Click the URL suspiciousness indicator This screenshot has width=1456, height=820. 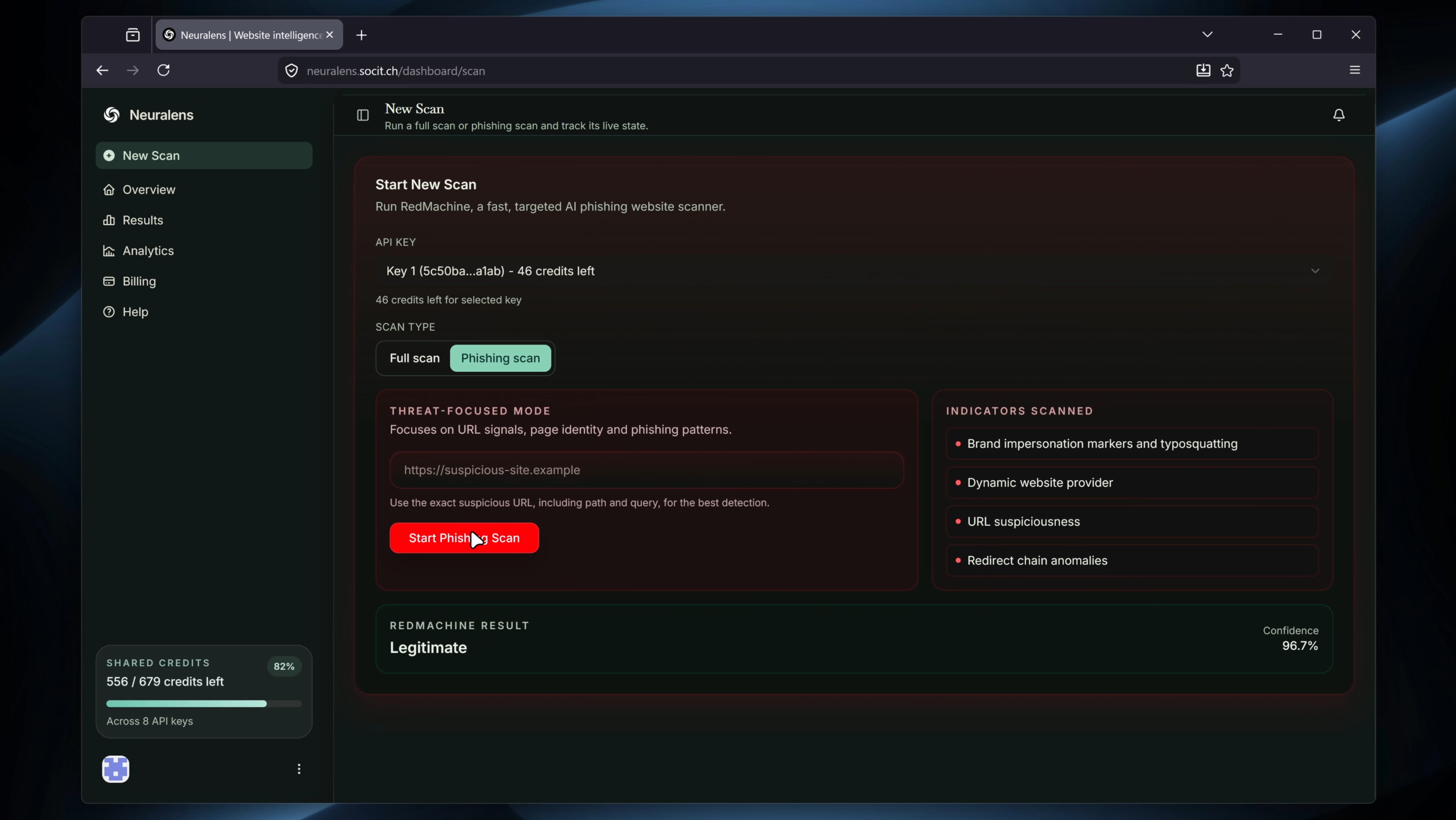1132,522
